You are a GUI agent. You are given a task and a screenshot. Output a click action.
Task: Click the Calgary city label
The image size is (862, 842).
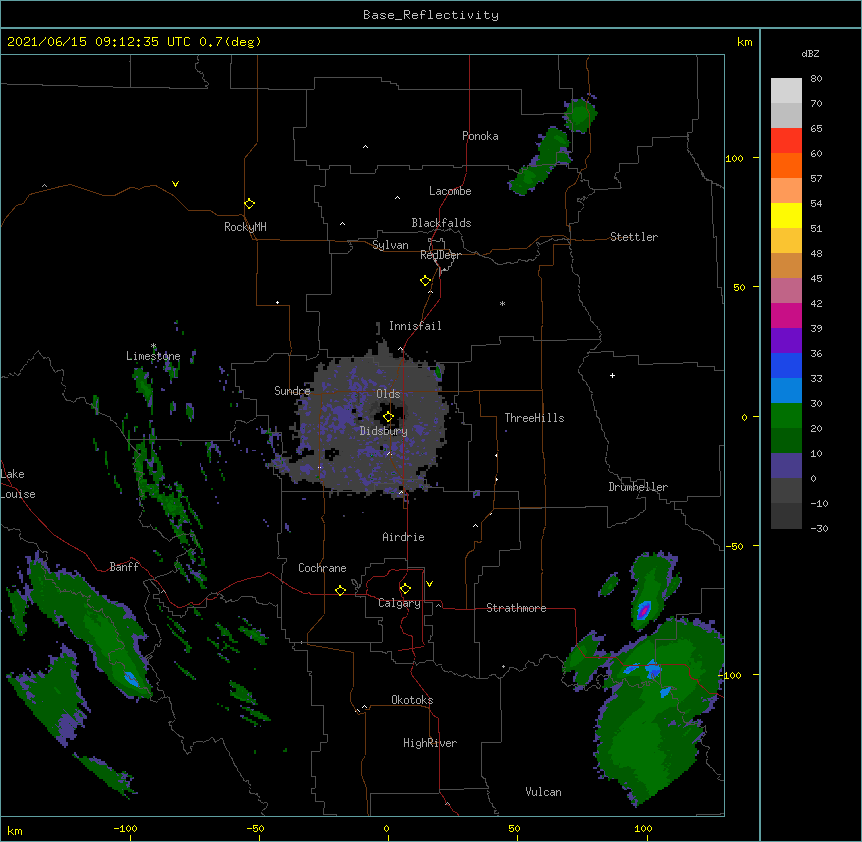399,603
